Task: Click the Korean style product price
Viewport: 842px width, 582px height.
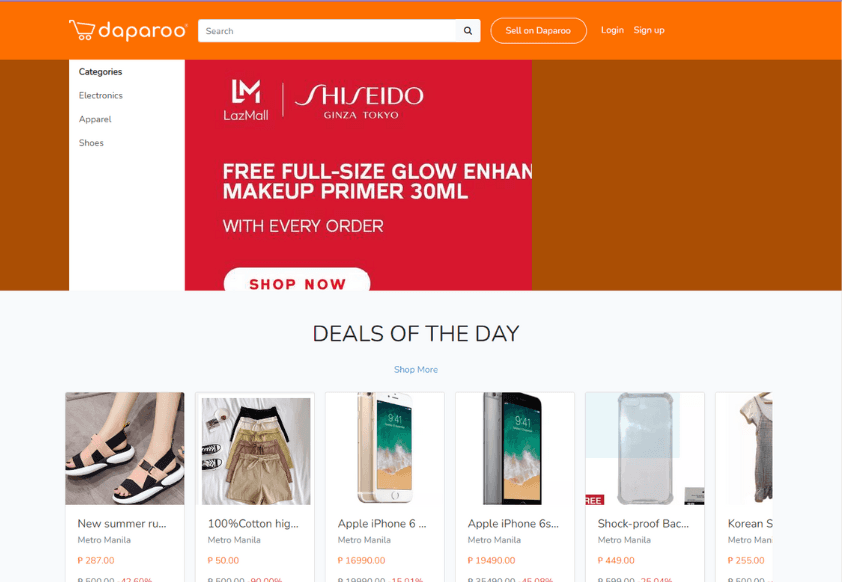Action: pos(746,560)
